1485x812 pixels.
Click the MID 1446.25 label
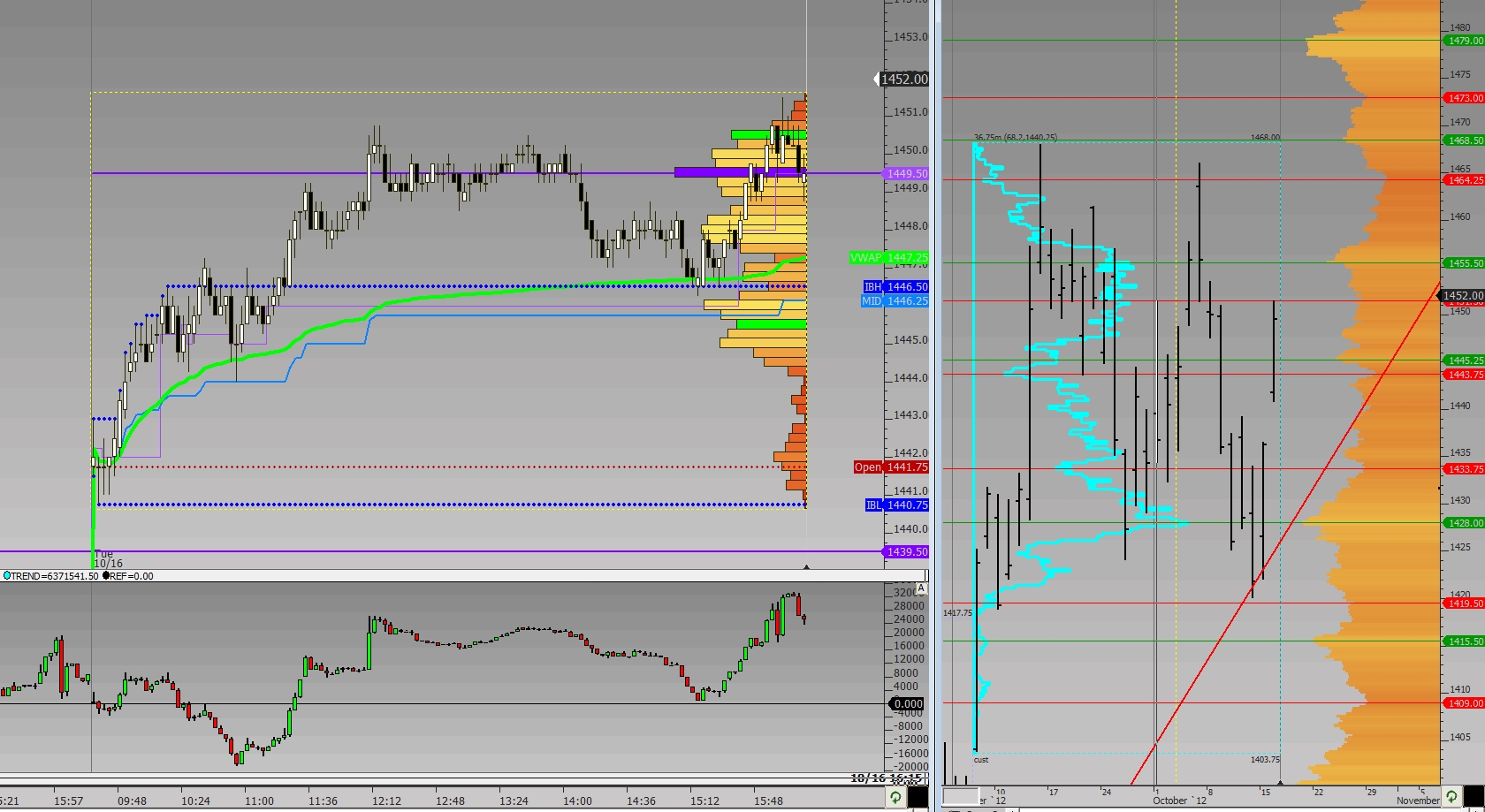tap(895, 301)
